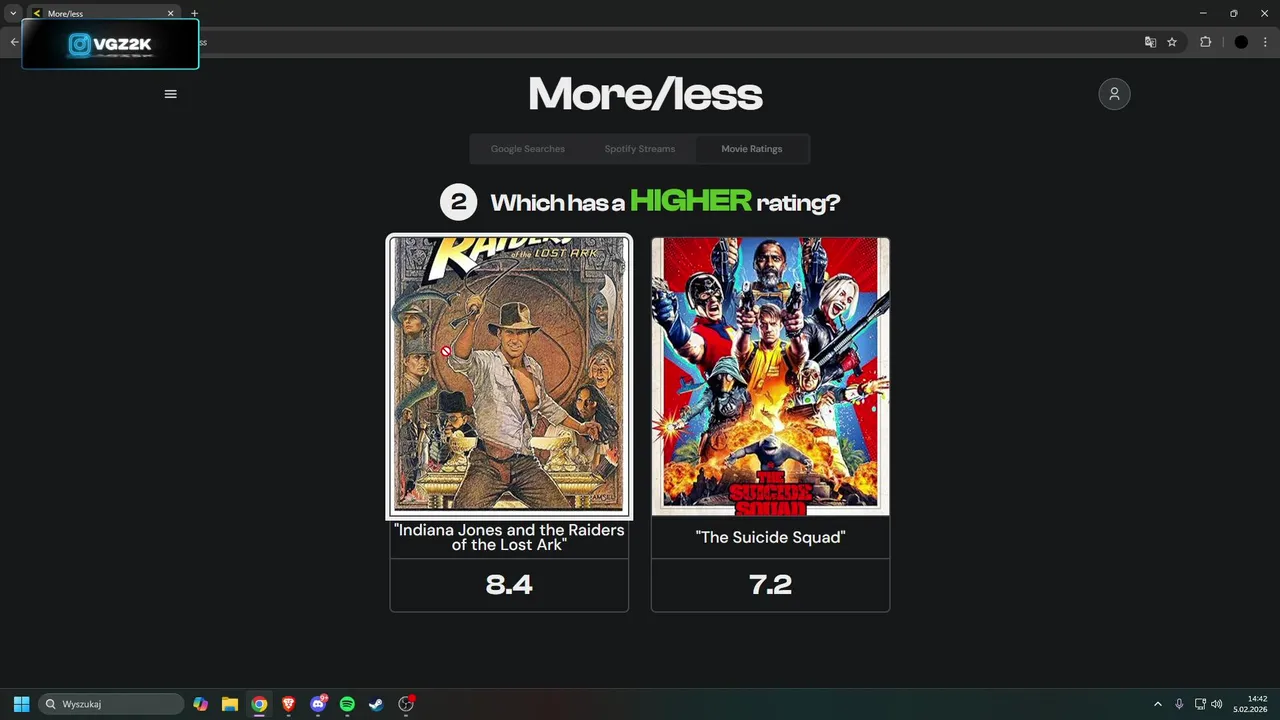Bookmark this page with the star icon

(1172, 42)
